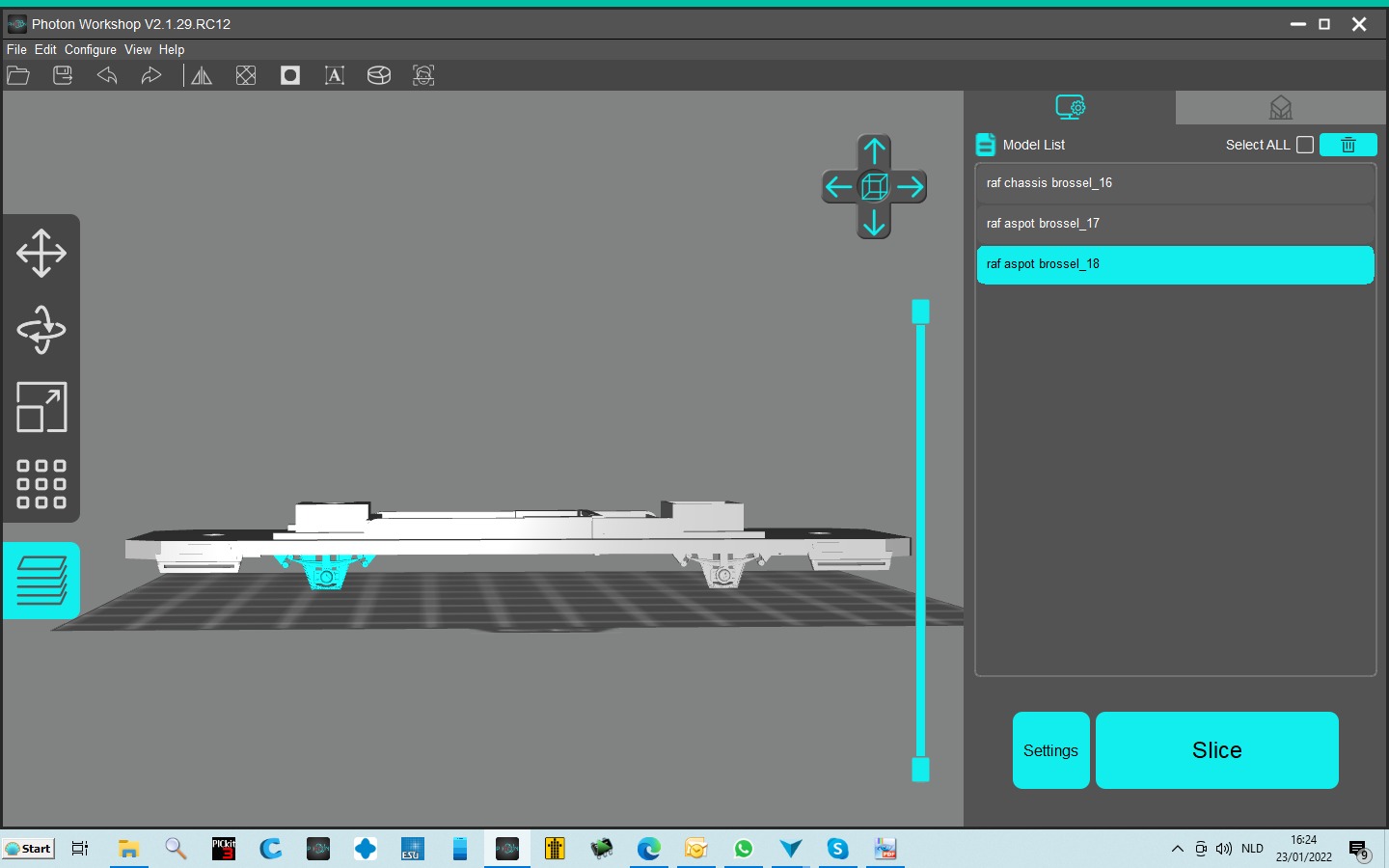This screenshot has height=868, width=1389.
Task: Open the Edit menu
Action: click(45, 49)
